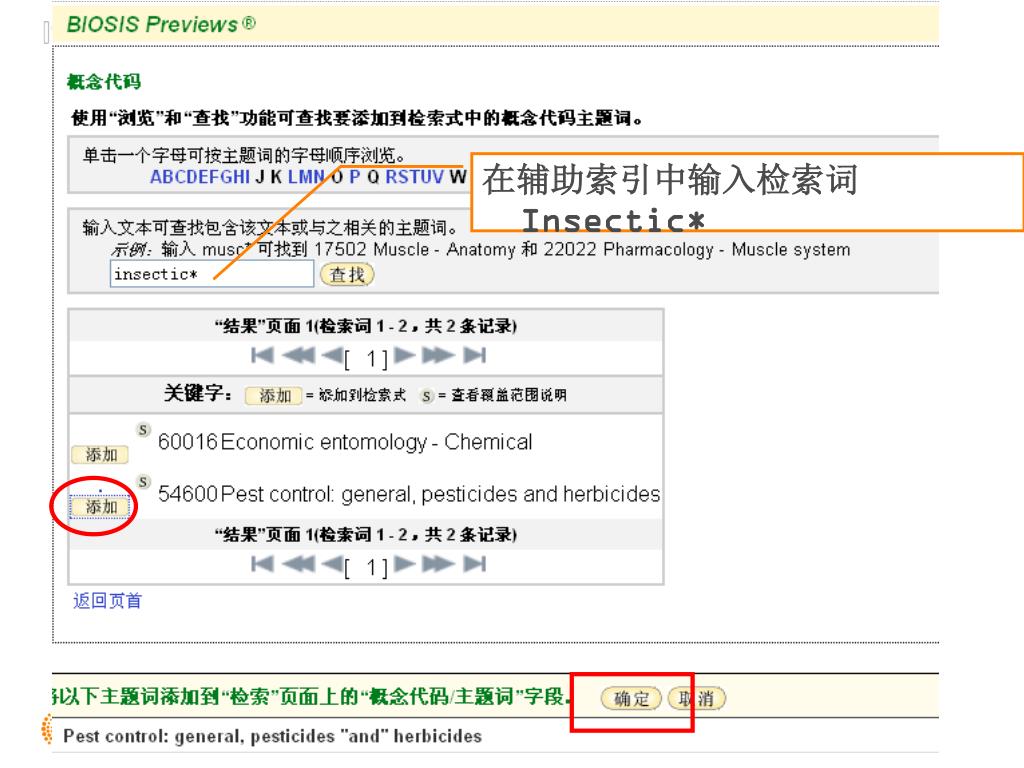Browse headings starting with letter A
The width and height of the screenshot is (1024, 768).
(157, 177)
